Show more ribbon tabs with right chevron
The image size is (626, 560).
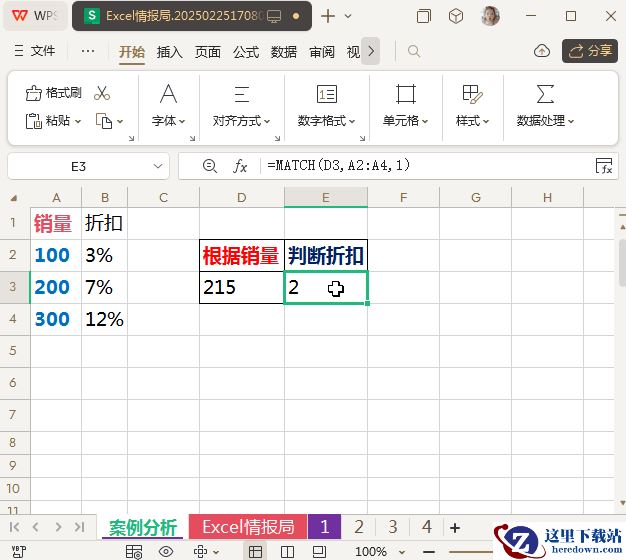[x=371, y=51]
